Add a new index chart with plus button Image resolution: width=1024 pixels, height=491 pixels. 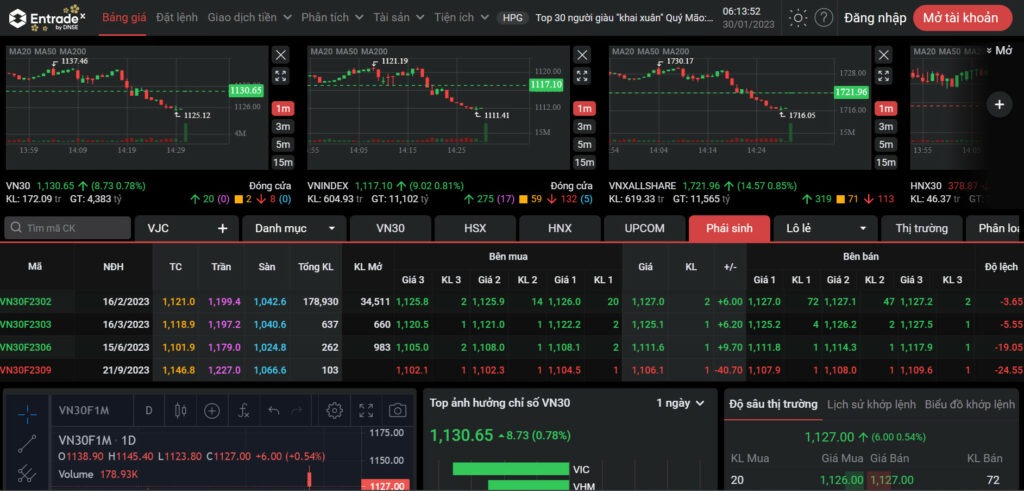pyautogui.click(x=999, y=103)
